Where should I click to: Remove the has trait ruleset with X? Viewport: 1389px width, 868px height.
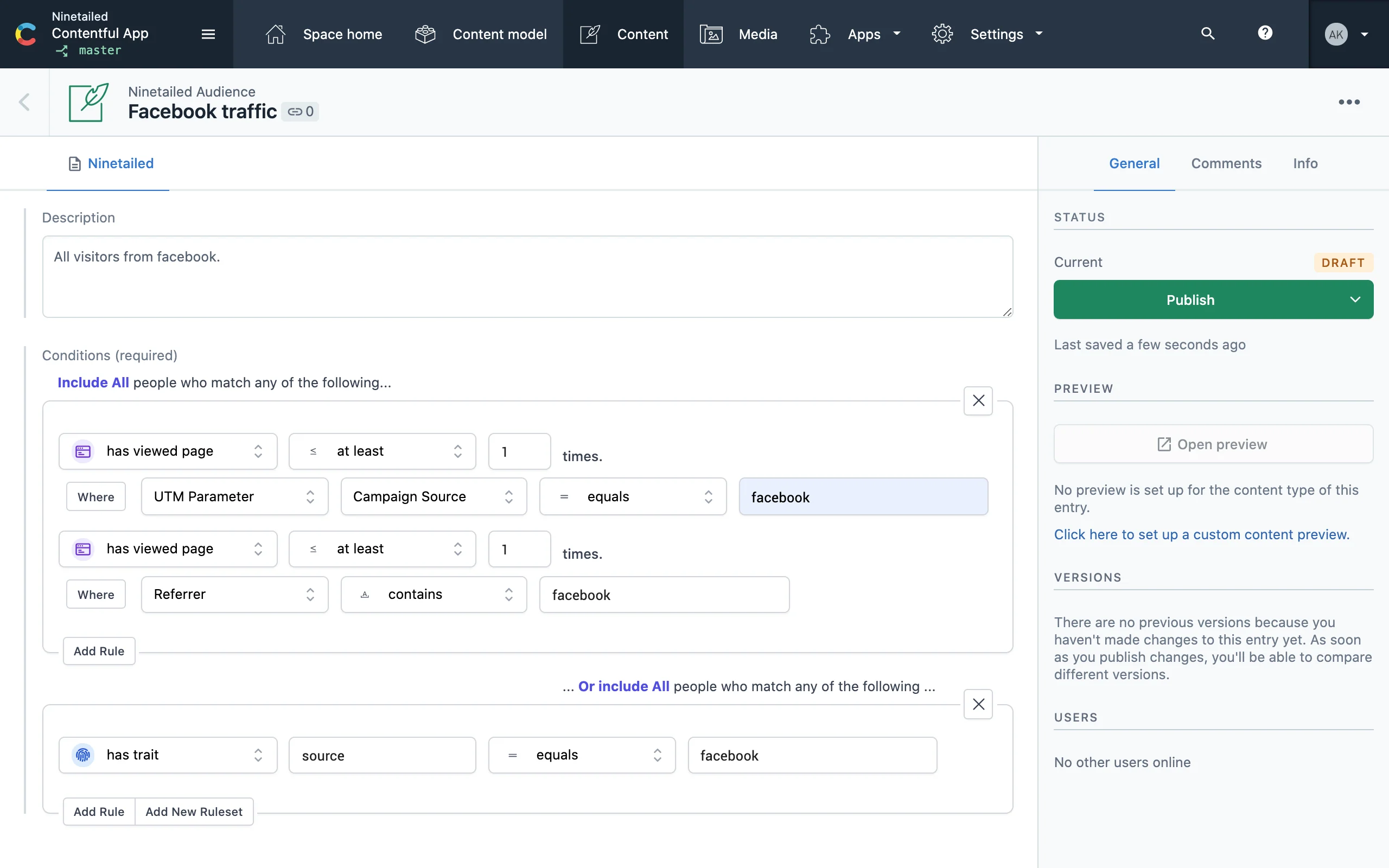pos(978,704)
